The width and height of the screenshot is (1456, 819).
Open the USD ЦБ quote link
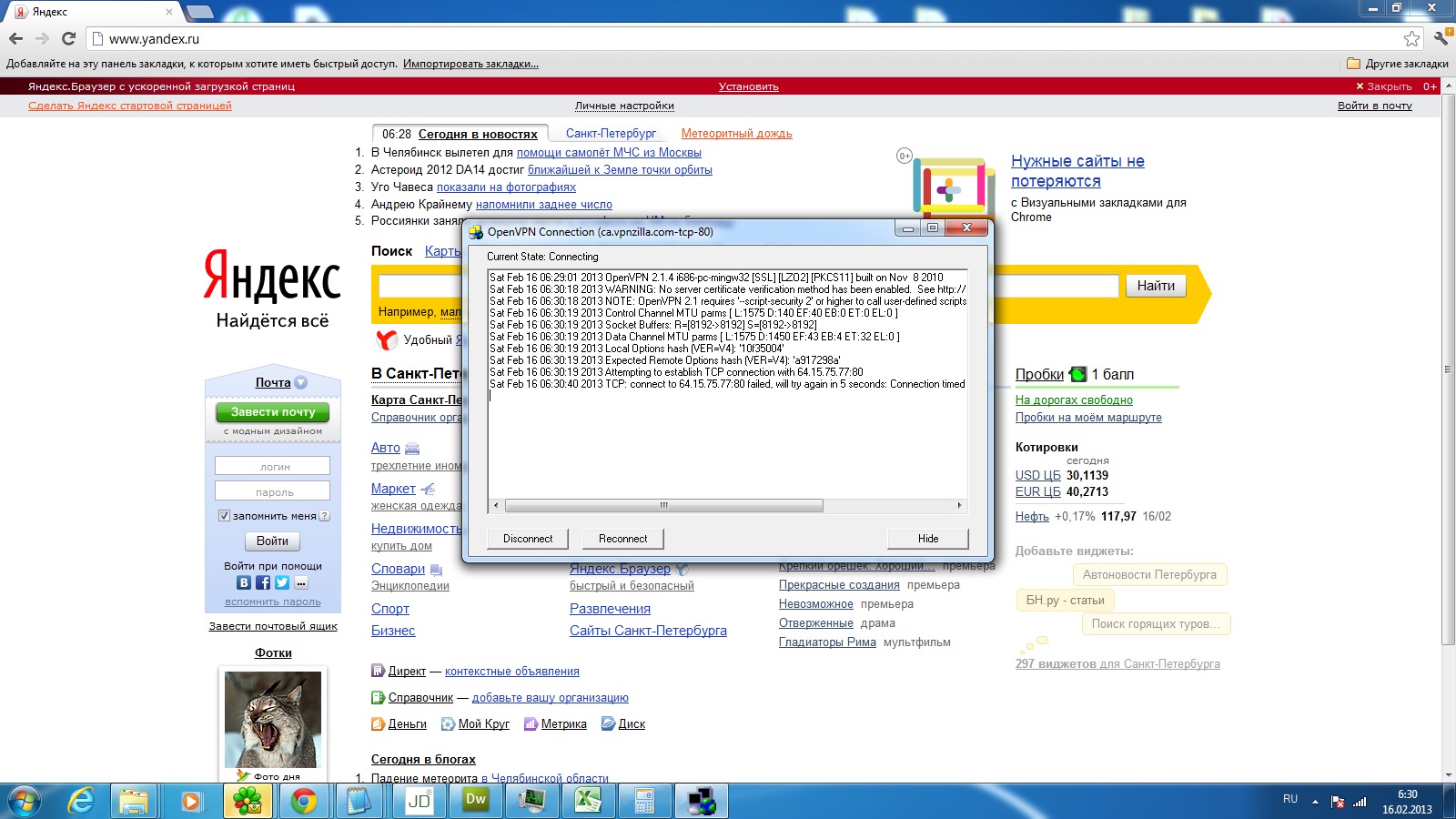[1037, 475]
